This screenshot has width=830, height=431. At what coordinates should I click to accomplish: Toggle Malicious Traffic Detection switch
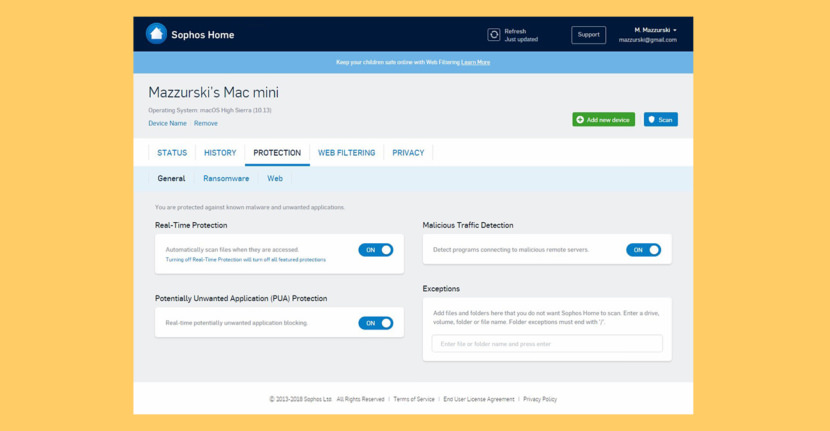pos(644,250)
